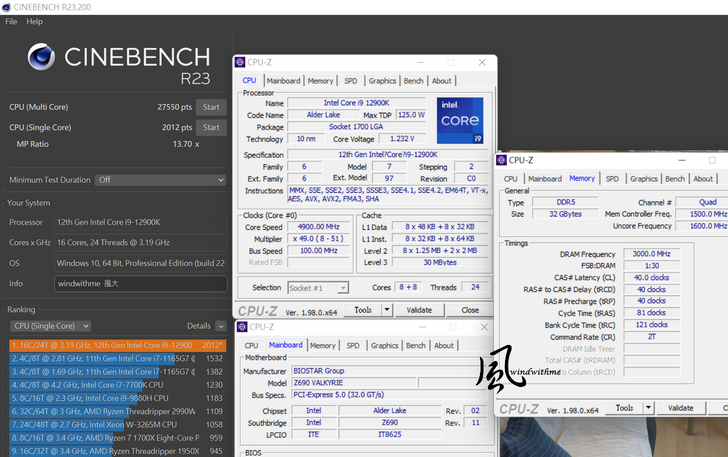Expand Tools dropdown arrow in Memory window
Image resolution: width=728 pixels, height=457 pixels.
(x=646, y=408)
